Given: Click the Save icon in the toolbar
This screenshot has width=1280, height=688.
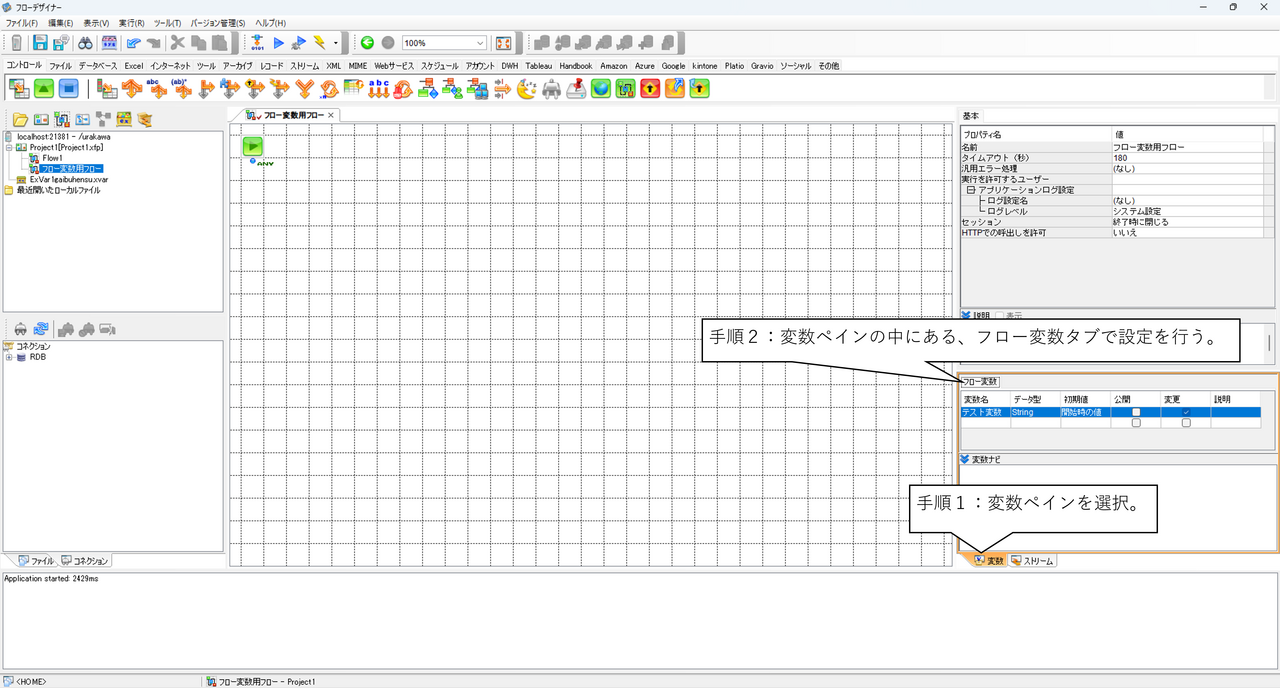Looking at the screenshot, I should (41, 43).
